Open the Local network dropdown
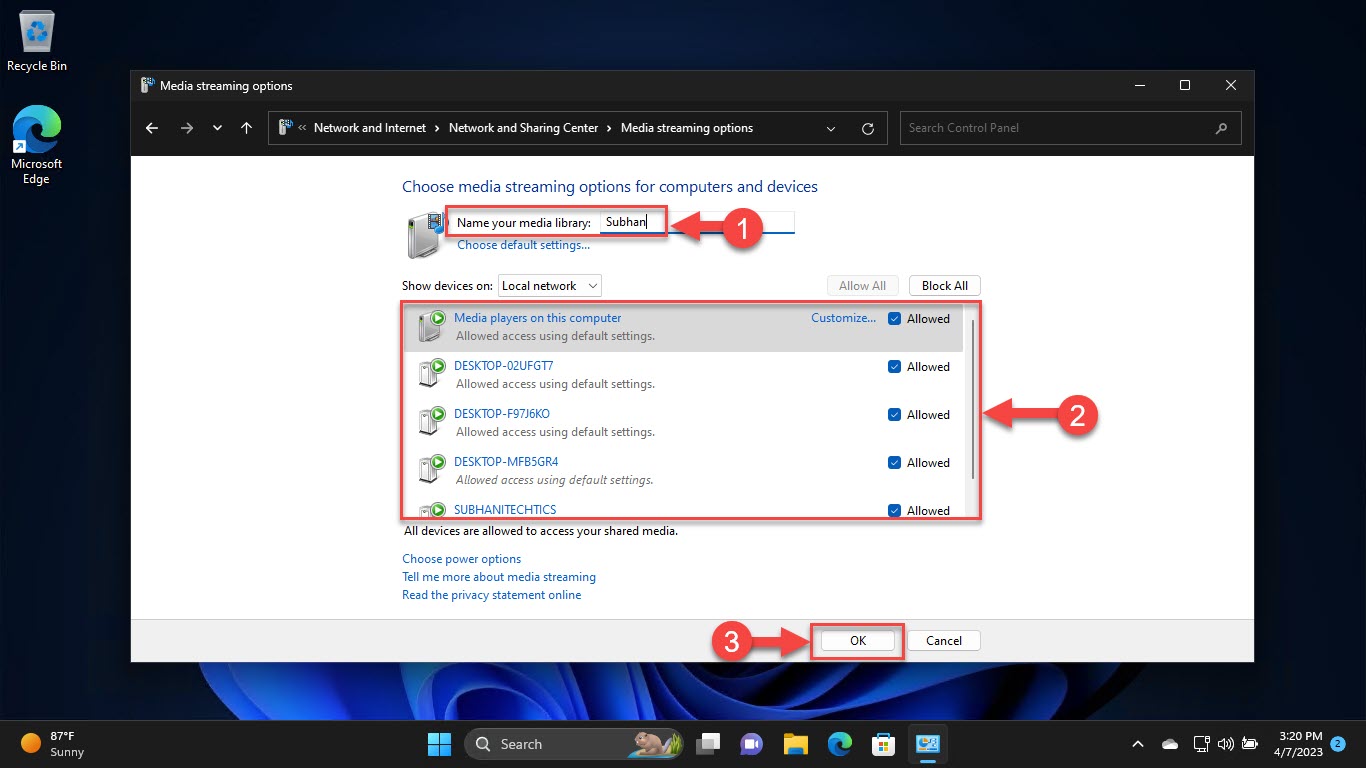 pos(549,285)
